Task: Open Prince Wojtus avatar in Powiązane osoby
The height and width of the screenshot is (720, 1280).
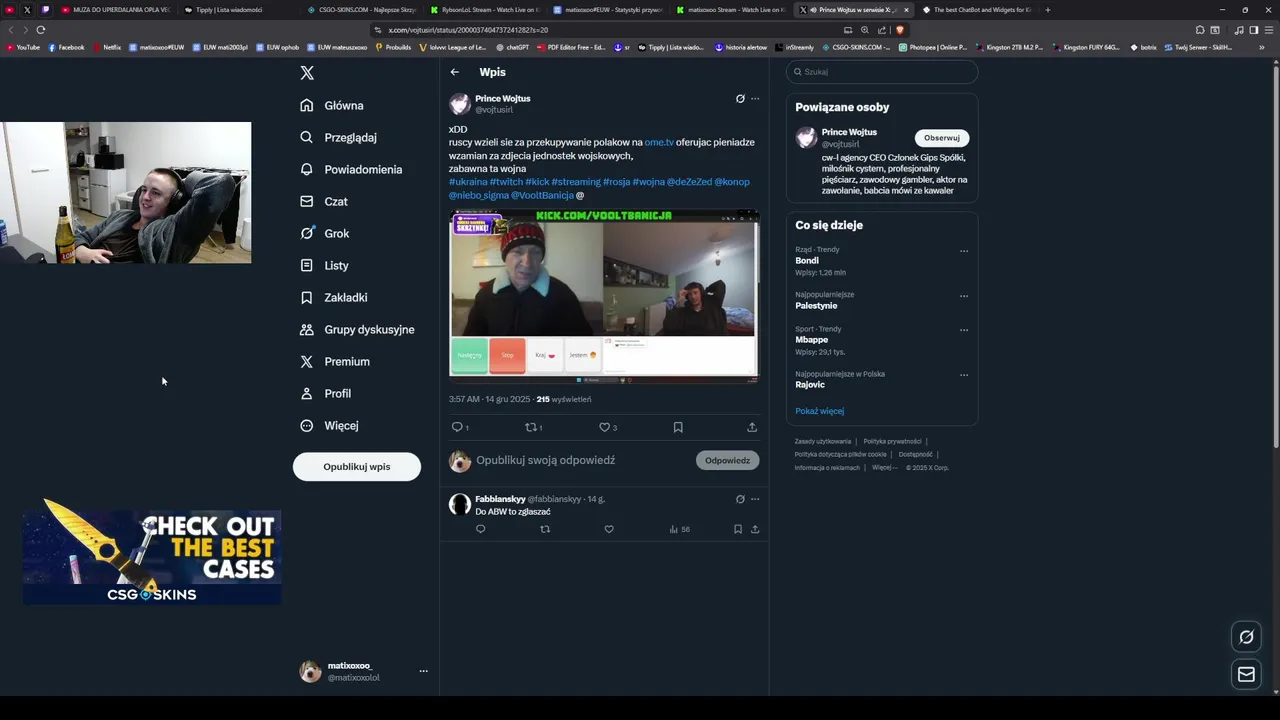Action: coord(806,138)
